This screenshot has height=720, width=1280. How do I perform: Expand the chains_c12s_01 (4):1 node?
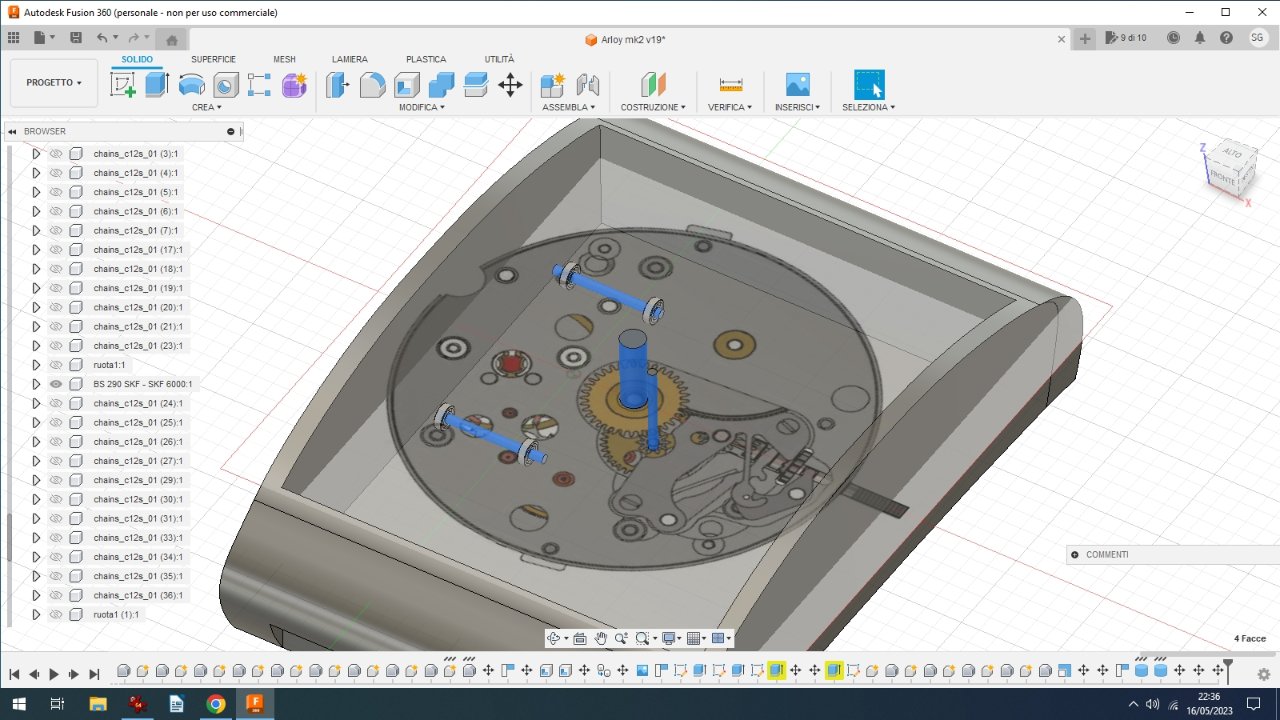pyautogui.click(x=36, y=173)
